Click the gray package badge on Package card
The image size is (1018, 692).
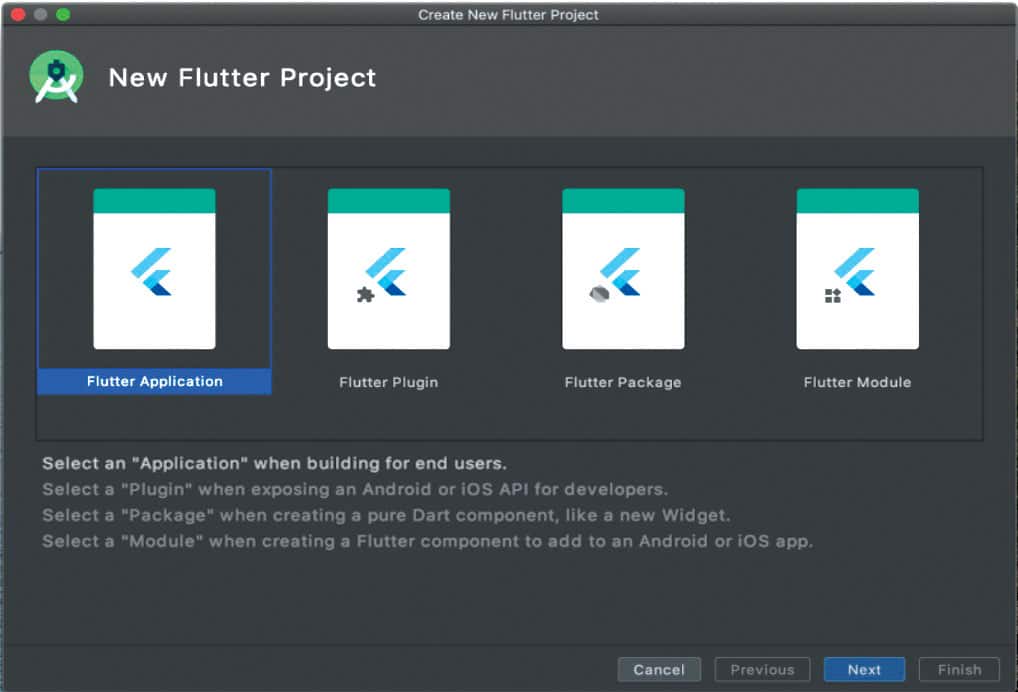(599, 295)
